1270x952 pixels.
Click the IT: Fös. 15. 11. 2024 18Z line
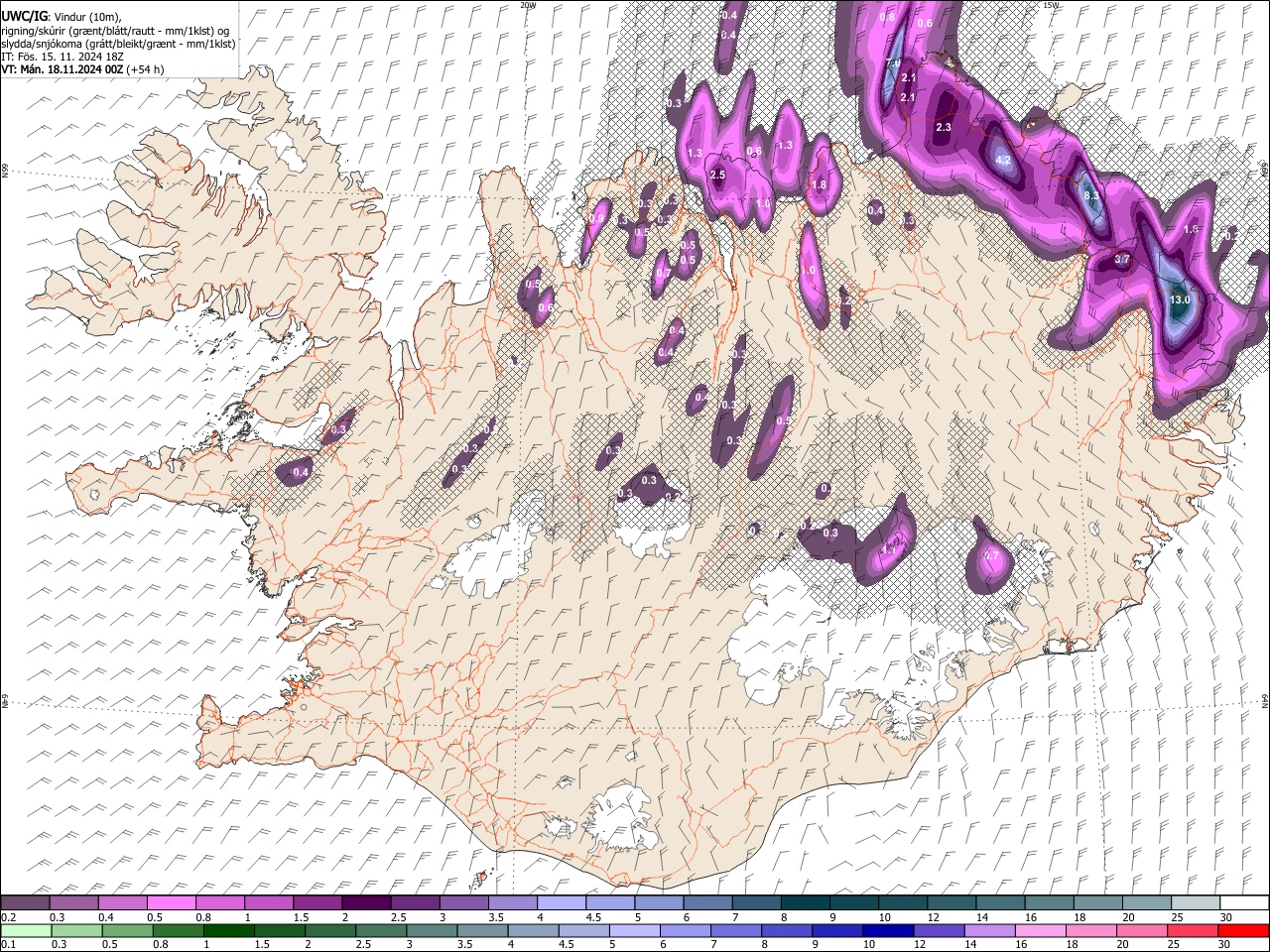click(62, 57)
